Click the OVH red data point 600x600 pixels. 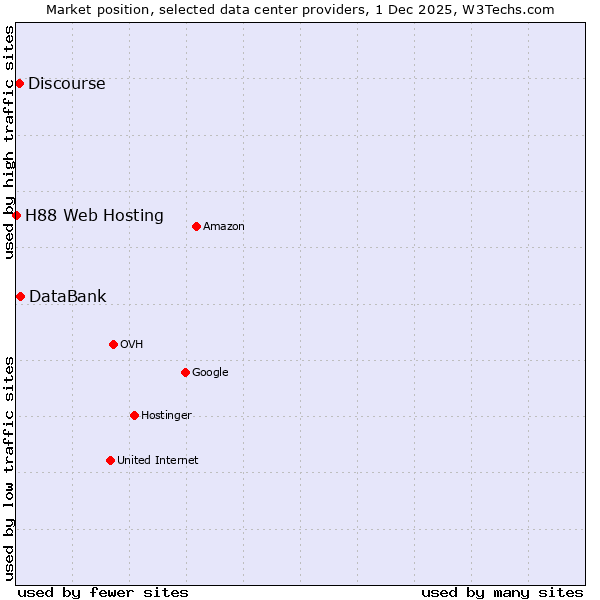(113, 344)
